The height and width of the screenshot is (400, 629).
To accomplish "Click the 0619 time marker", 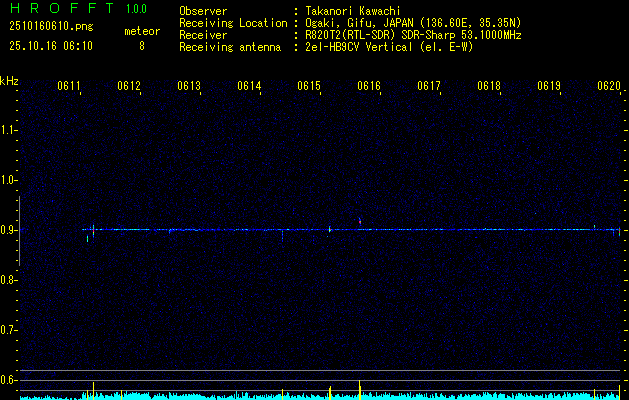I will [549, 86].
